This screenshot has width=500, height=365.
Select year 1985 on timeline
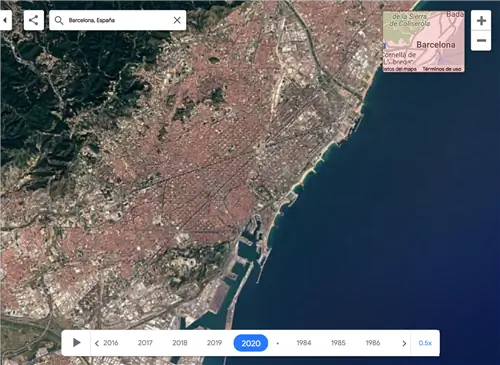tap(338, 343)
